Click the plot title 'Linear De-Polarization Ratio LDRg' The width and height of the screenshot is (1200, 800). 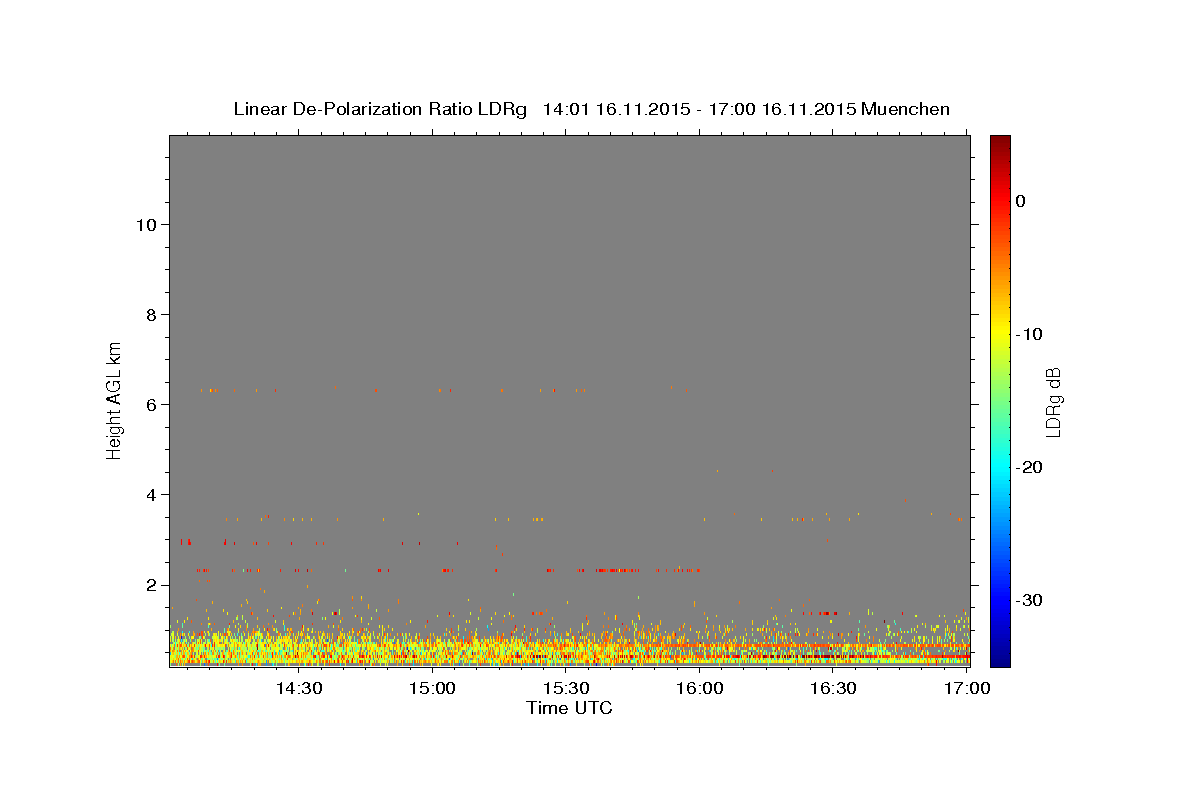pyautogui.click(x=379, y=109)
